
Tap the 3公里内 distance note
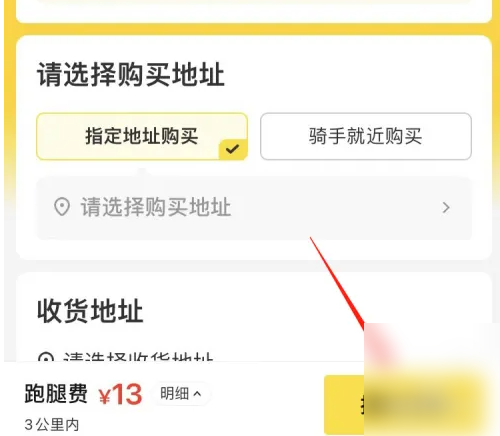[52, 425]
